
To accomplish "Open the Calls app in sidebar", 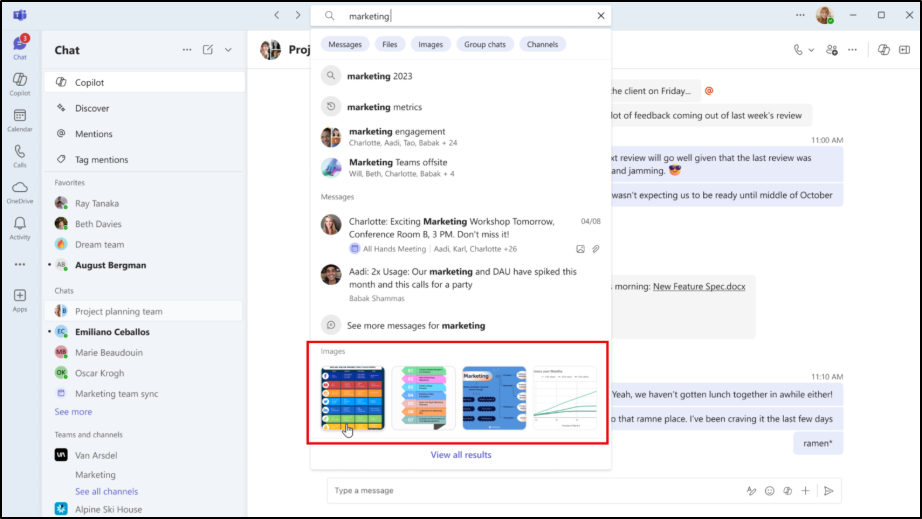I will [20, 155].
